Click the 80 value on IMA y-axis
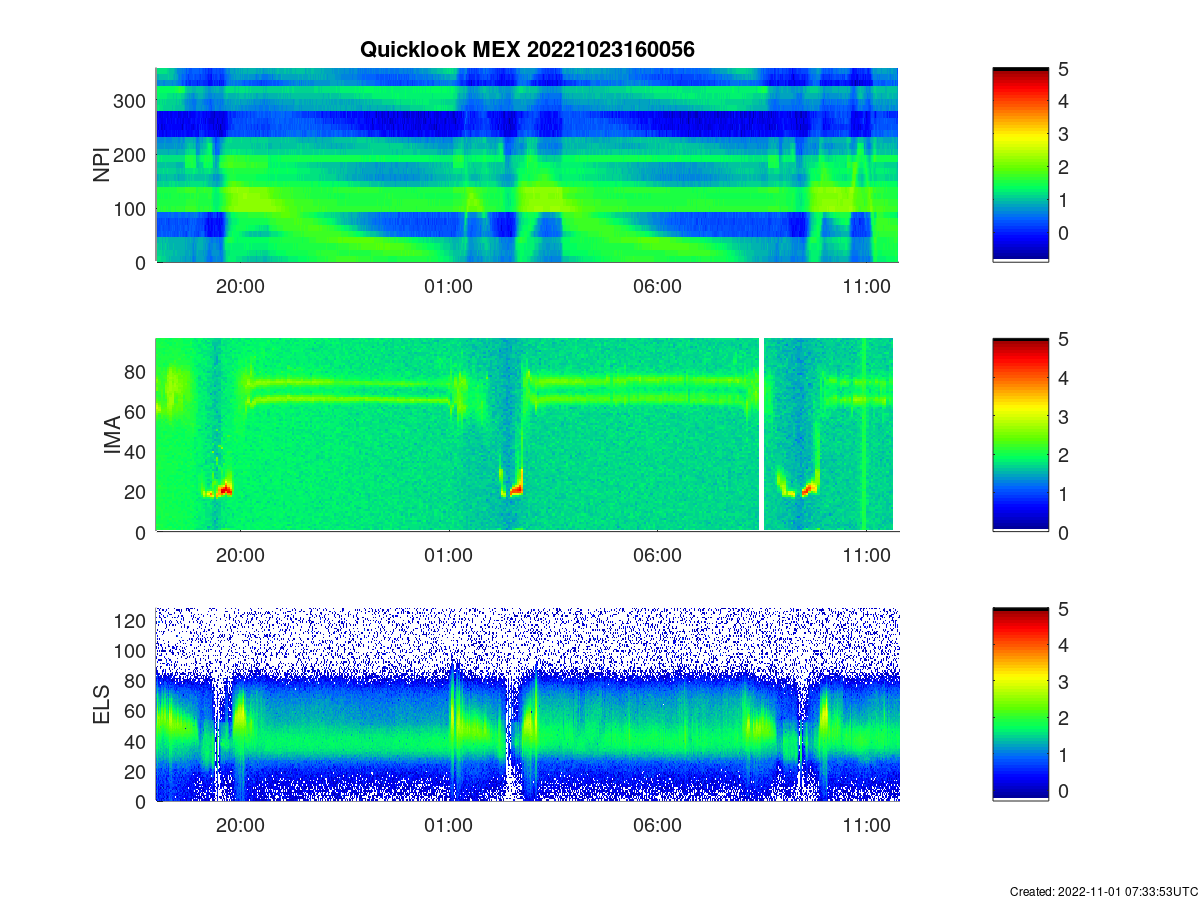 click(137, 372)
